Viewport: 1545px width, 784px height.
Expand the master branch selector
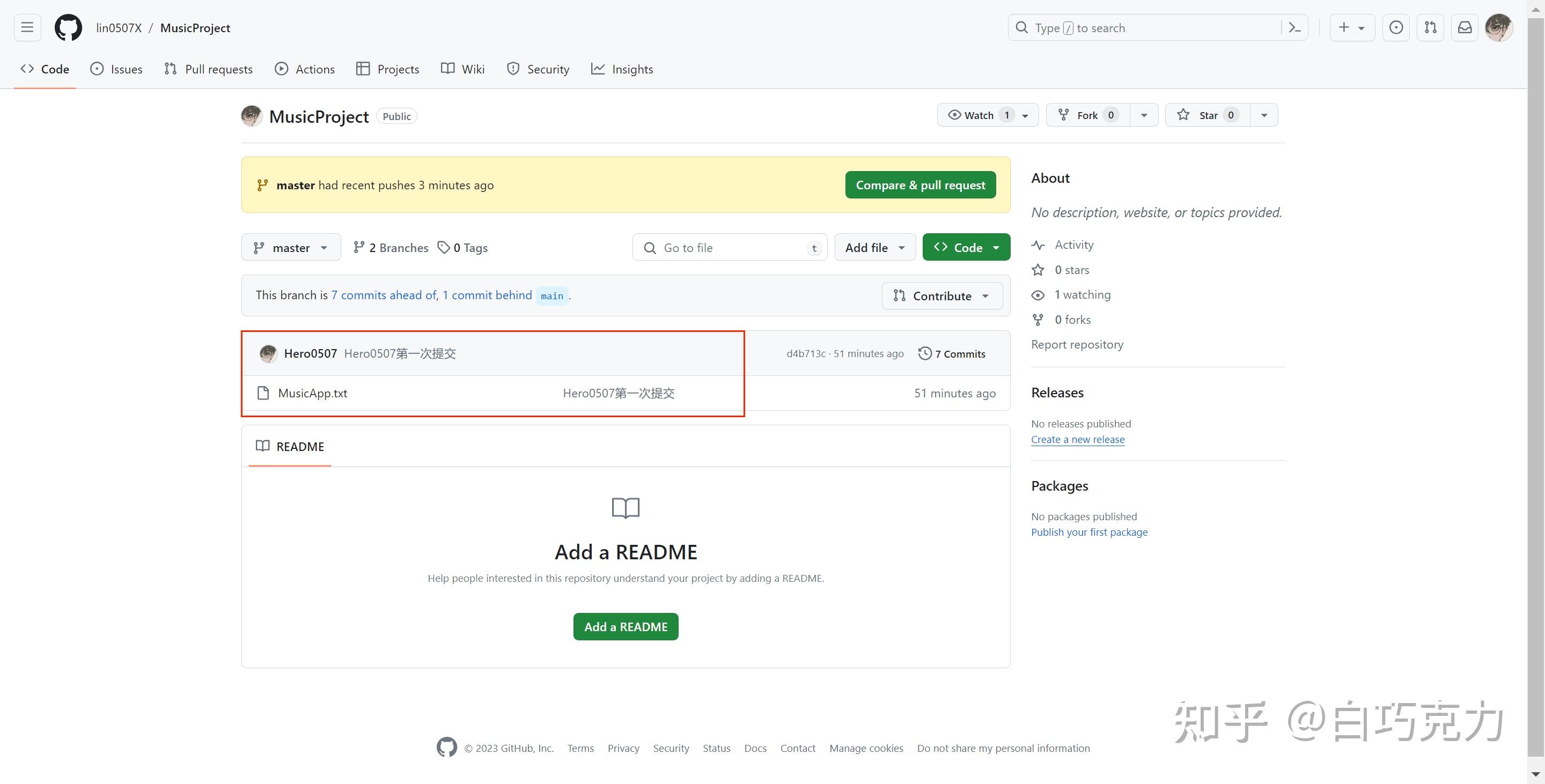[290, 247]
